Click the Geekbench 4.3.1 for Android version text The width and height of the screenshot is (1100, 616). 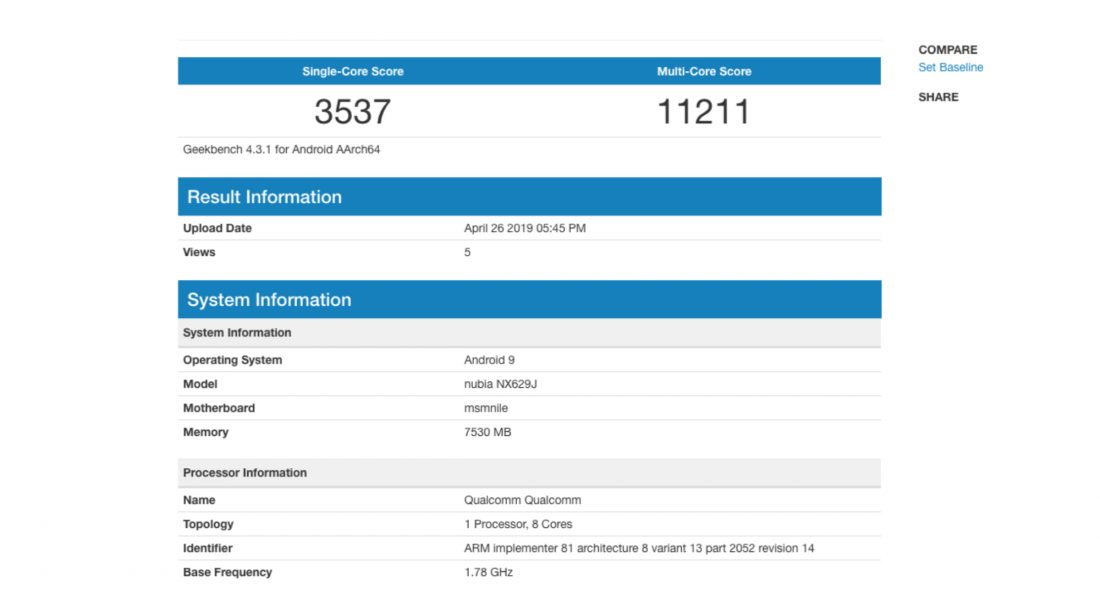tap(282, 150)
